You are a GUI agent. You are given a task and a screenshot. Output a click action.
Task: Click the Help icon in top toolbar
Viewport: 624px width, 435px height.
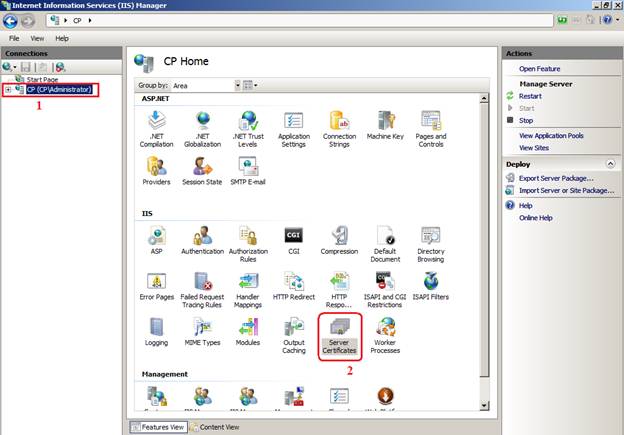607,20
